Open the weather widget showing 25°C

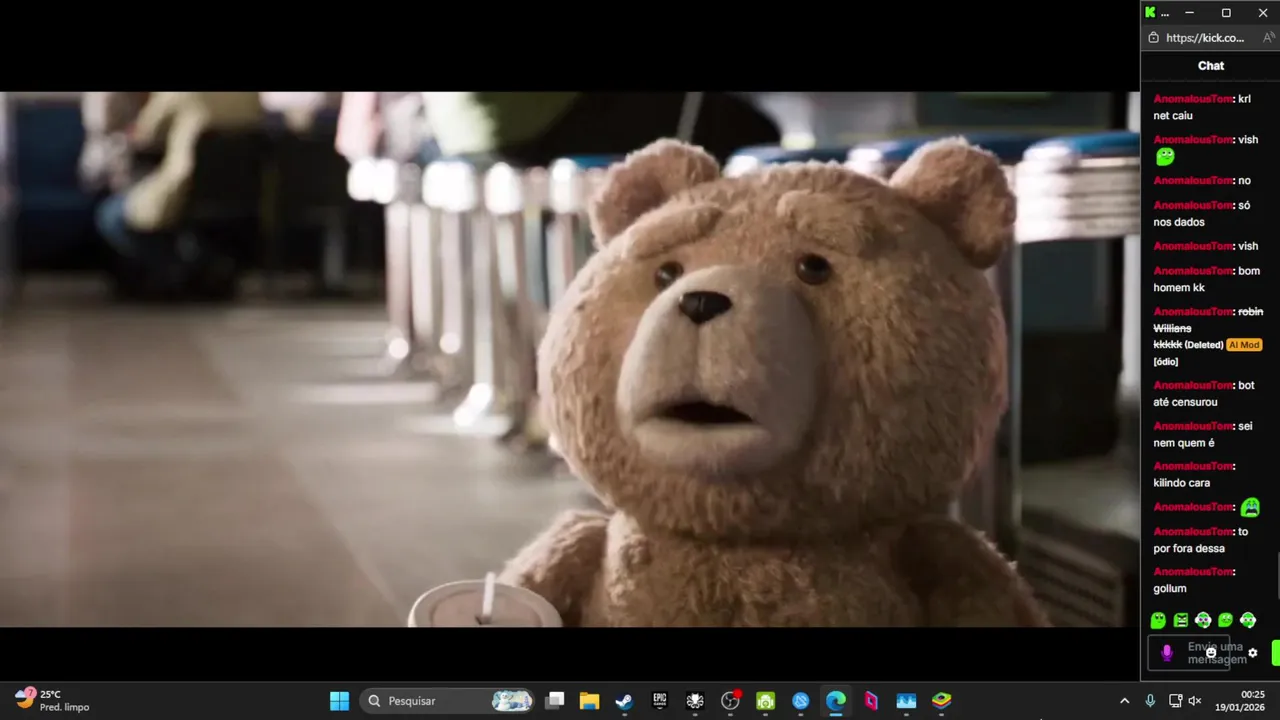[x=52, y=700]
